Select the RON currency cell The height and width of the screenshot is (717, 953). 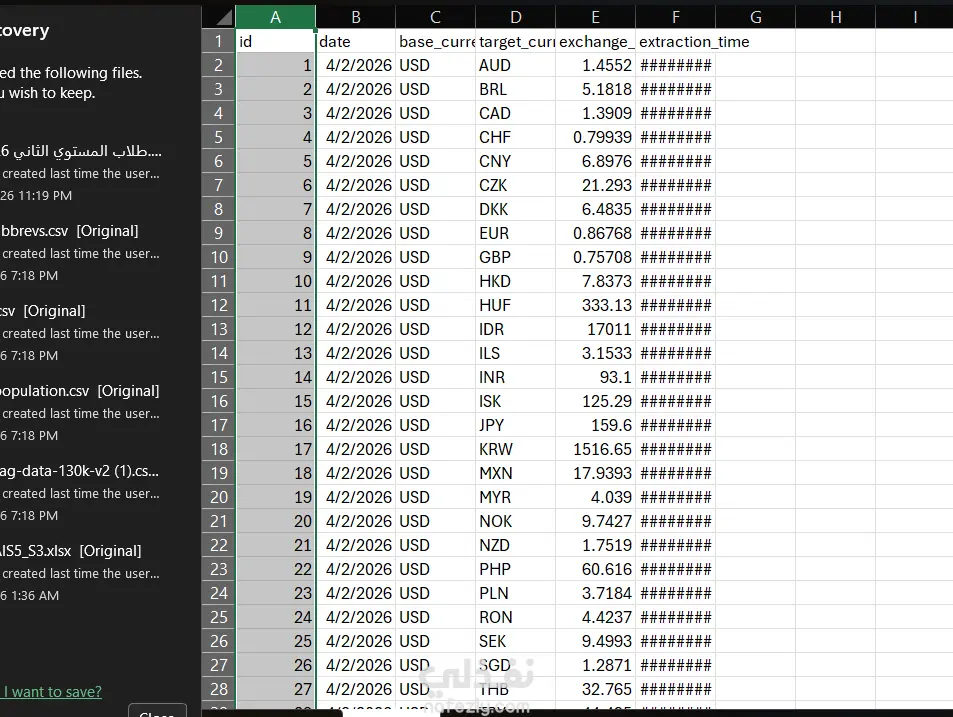pos(515,617)
